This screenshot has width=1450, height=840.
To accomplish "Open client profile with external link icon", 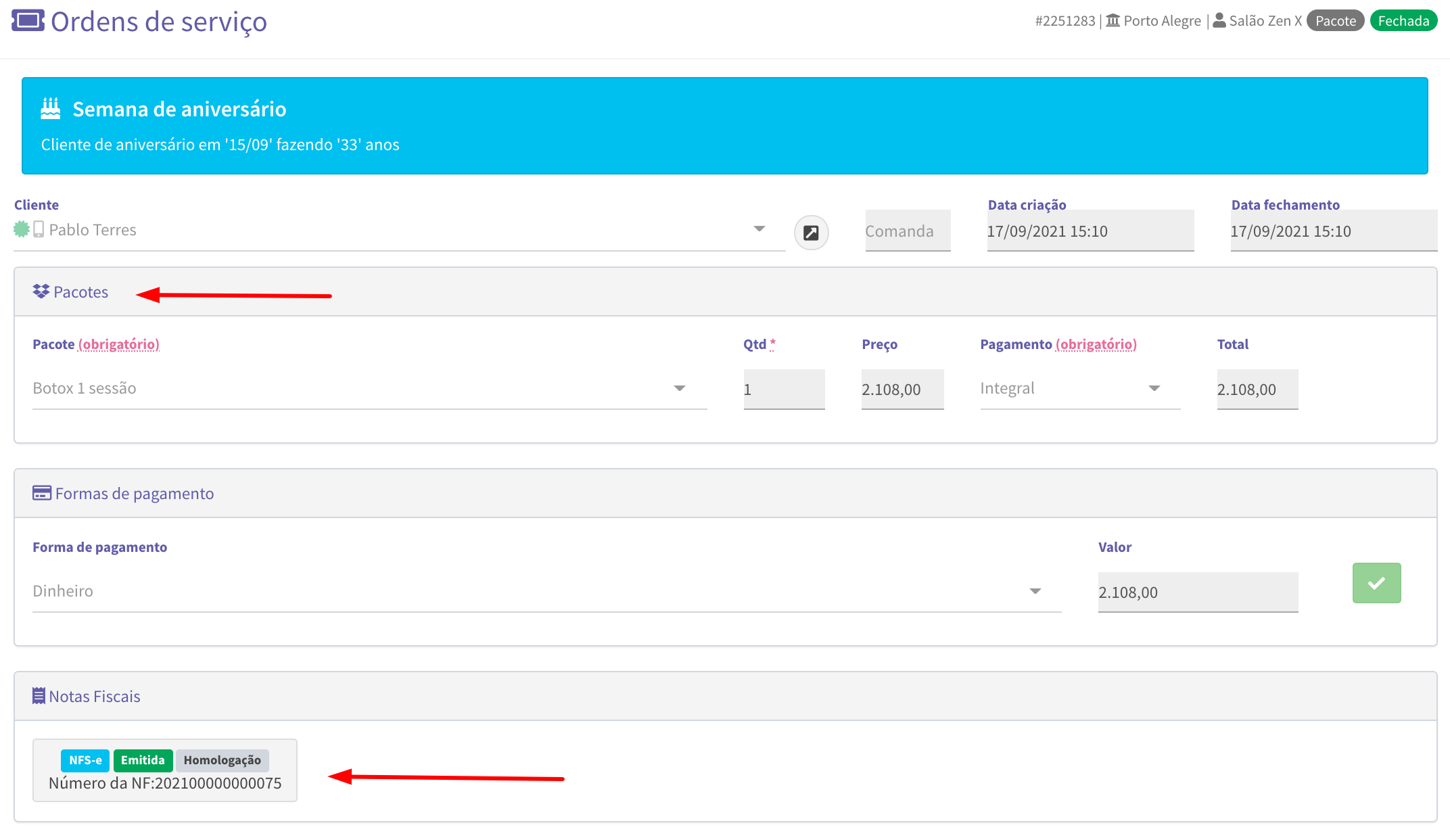I will click(x=811, y=233).
